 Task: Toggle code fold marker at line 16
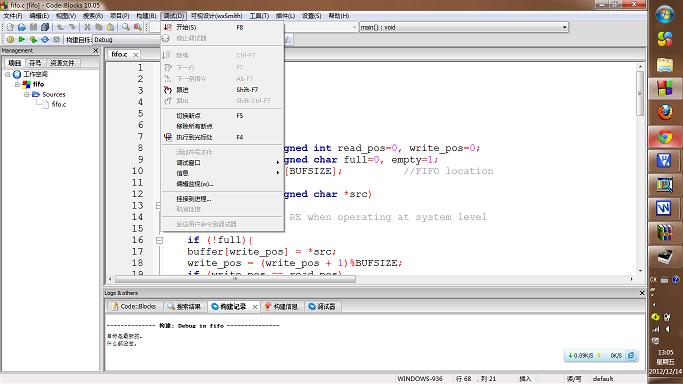tap(159, 240)
